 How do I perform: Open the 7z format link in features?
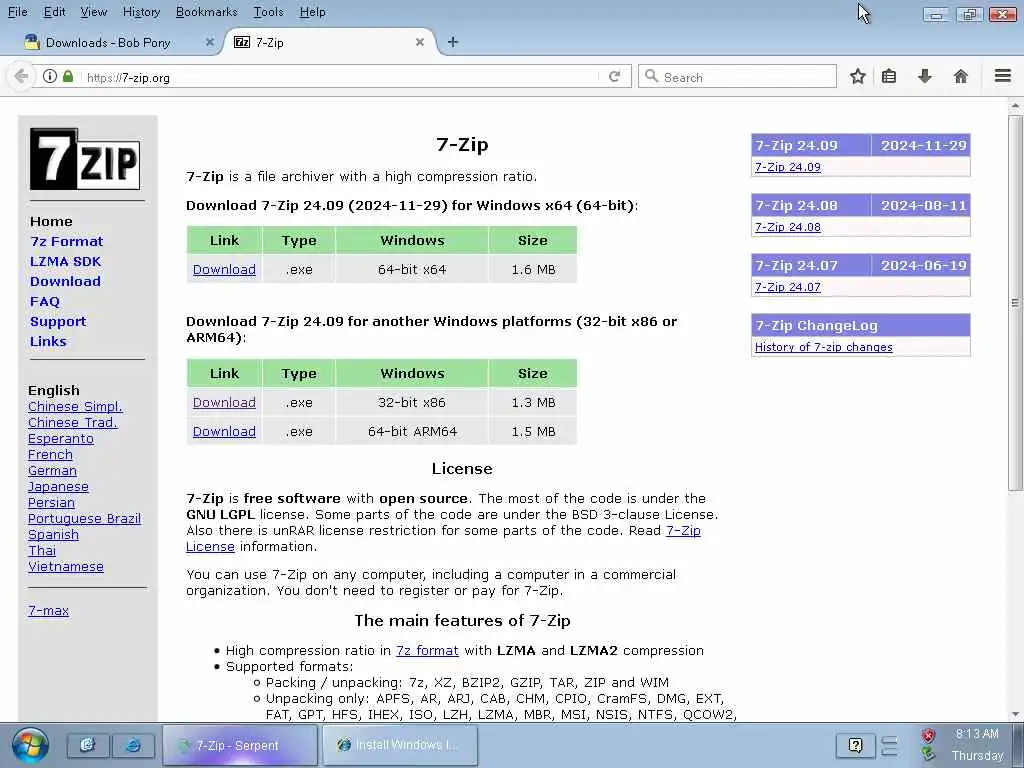427,650
